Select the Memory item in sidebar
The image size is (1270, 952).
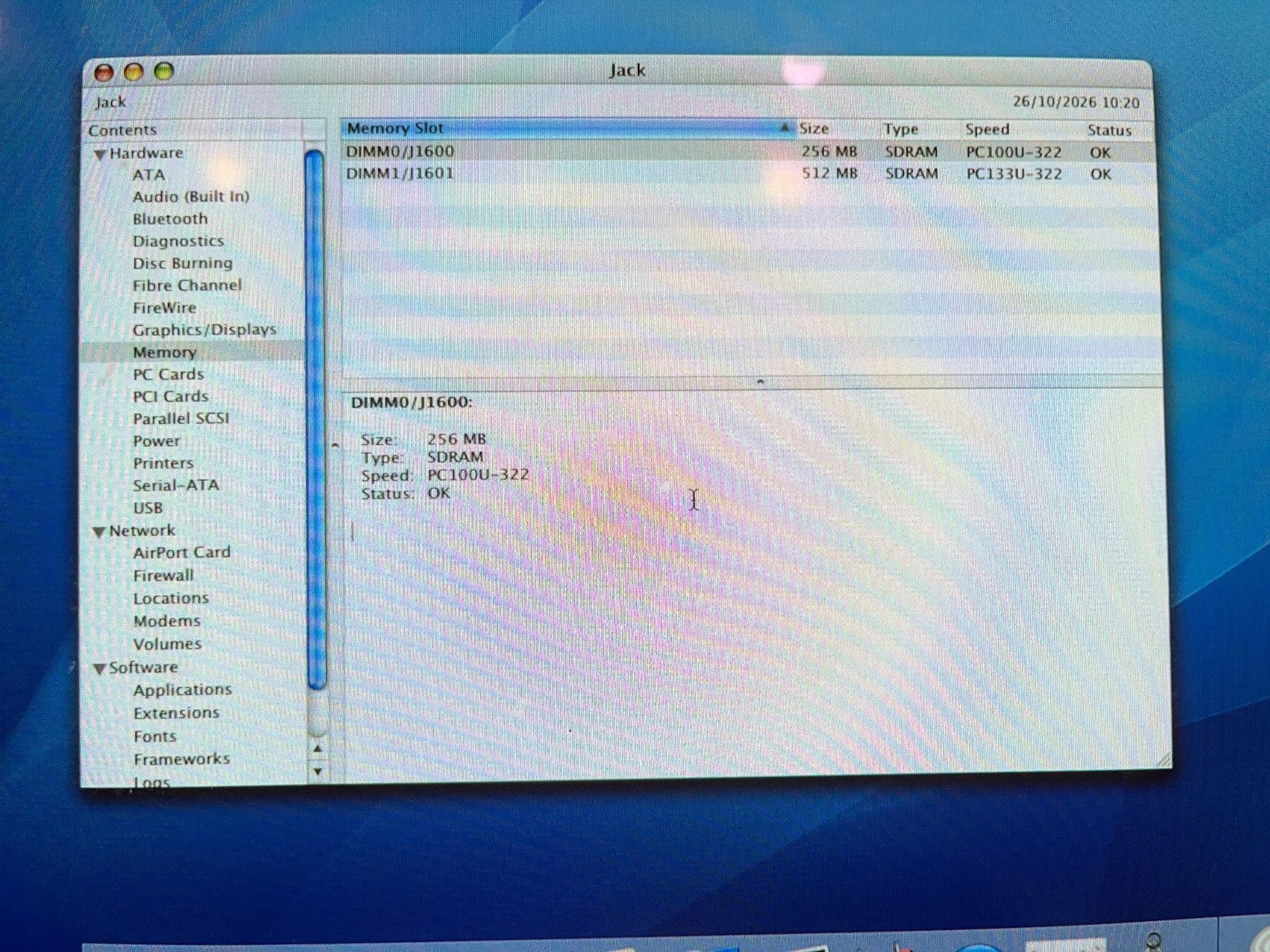164,353
